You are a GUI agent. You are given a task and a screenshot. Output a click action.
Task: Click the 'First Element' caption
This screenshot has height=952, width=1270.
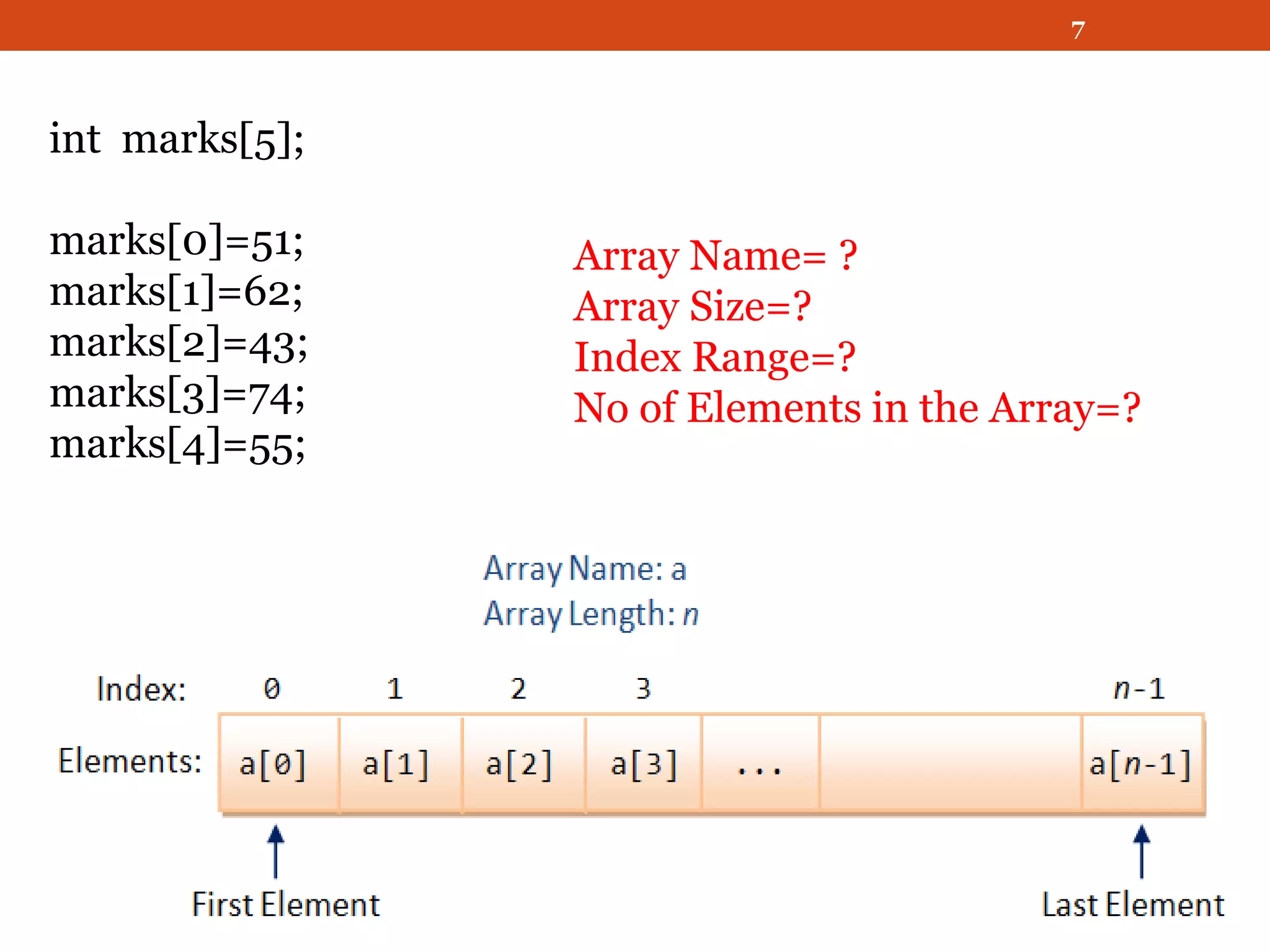tap(285, 905)
